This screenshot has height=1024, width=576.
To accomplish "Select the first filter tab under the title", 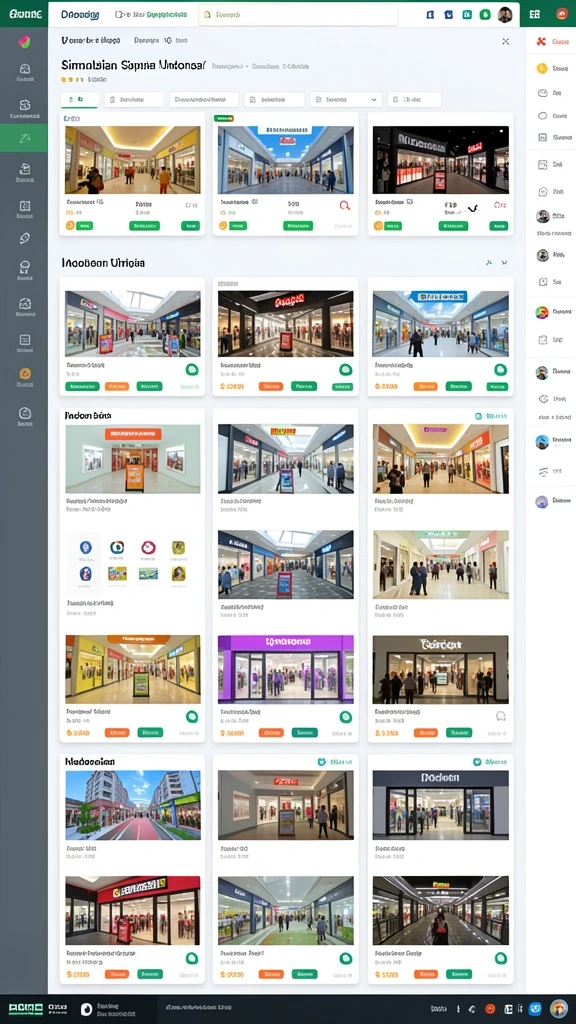I will pyautogui.click(x=80, y=99).
